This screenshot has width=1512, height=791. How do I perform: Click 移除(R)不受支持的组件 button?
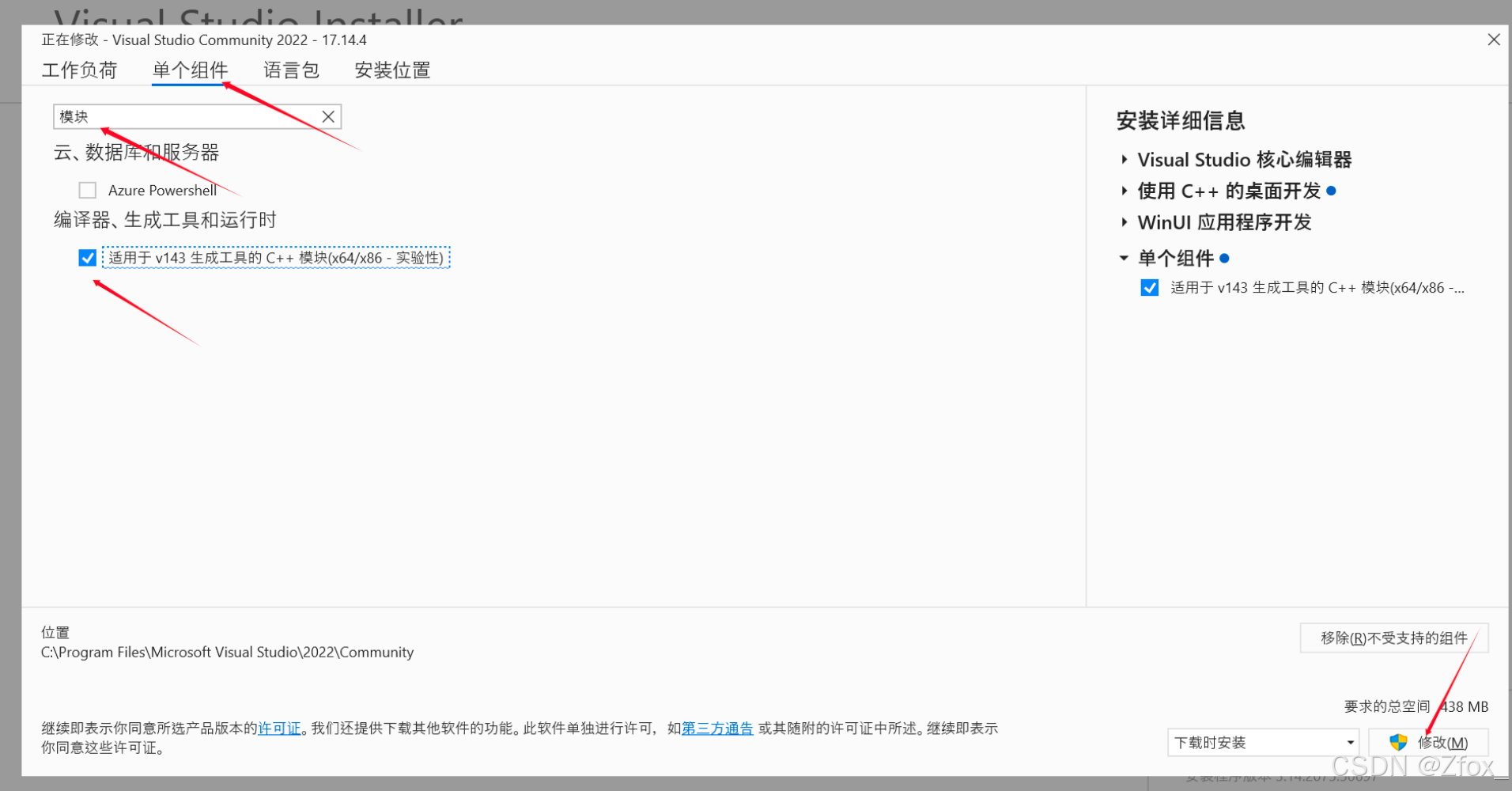1394,638
